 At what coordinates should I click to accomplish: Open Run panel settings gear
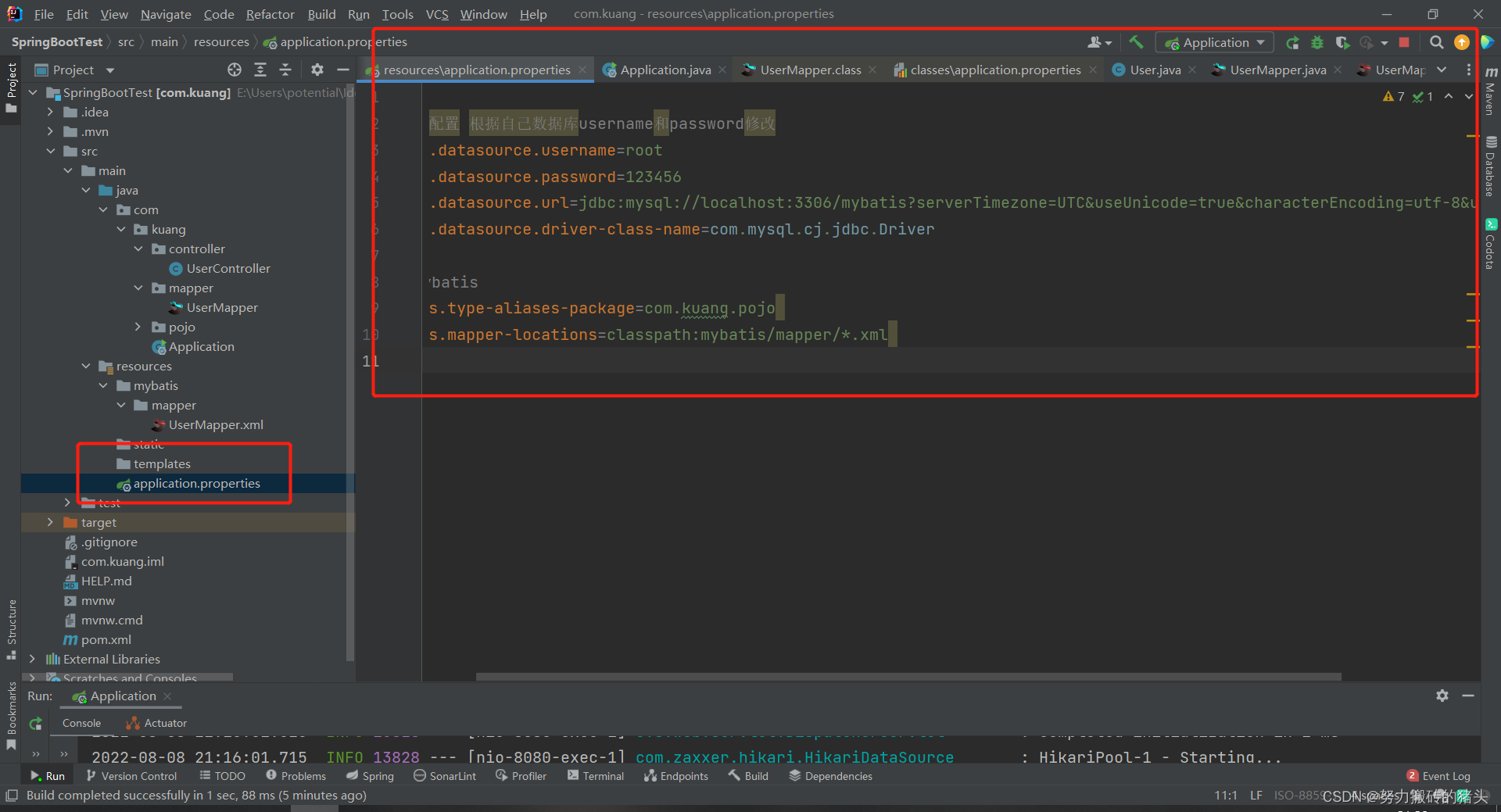click(x=1442, y=696)
